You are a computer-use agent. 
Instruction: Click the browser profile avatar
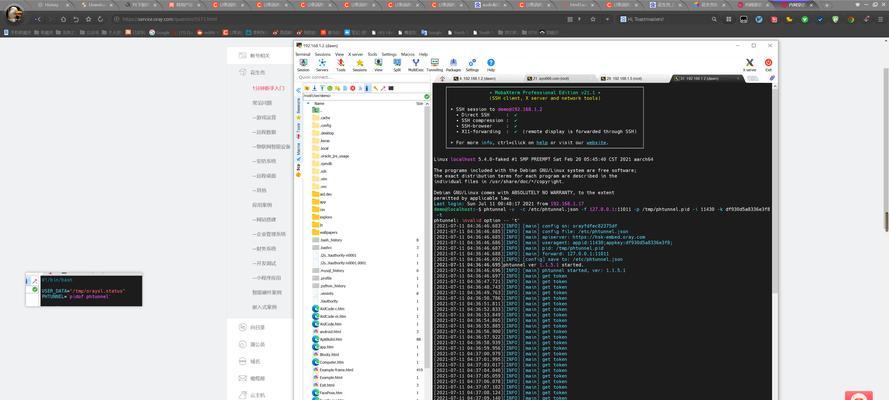14,14
